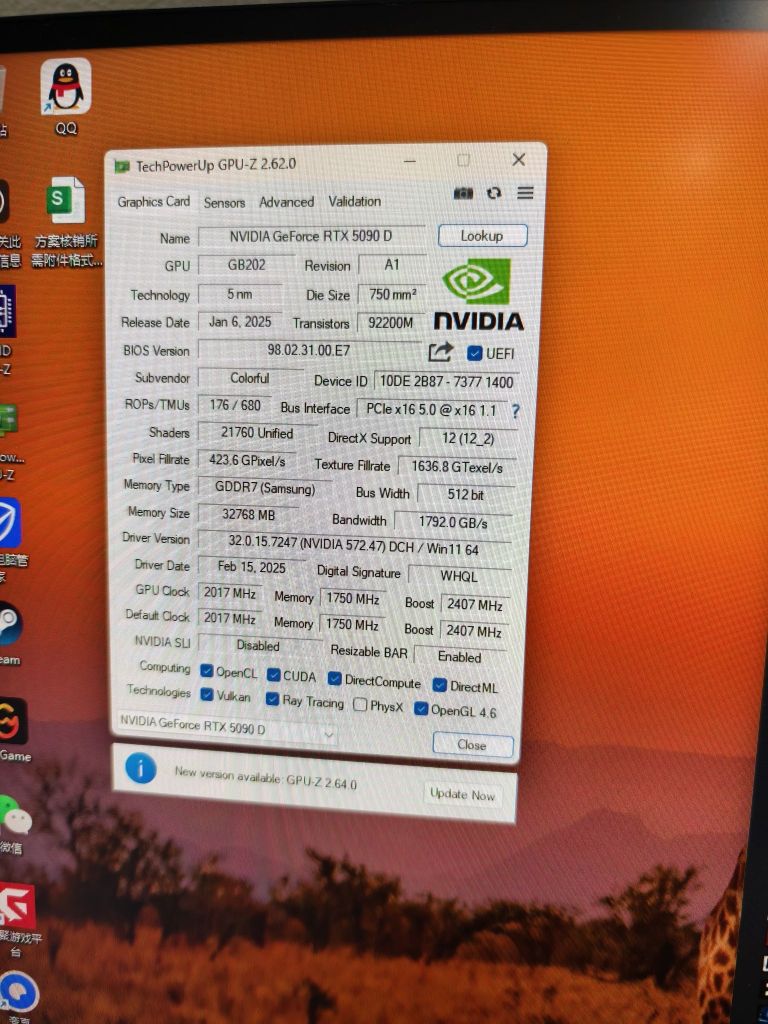Switch to the Sensors tab

pos(224,202)
